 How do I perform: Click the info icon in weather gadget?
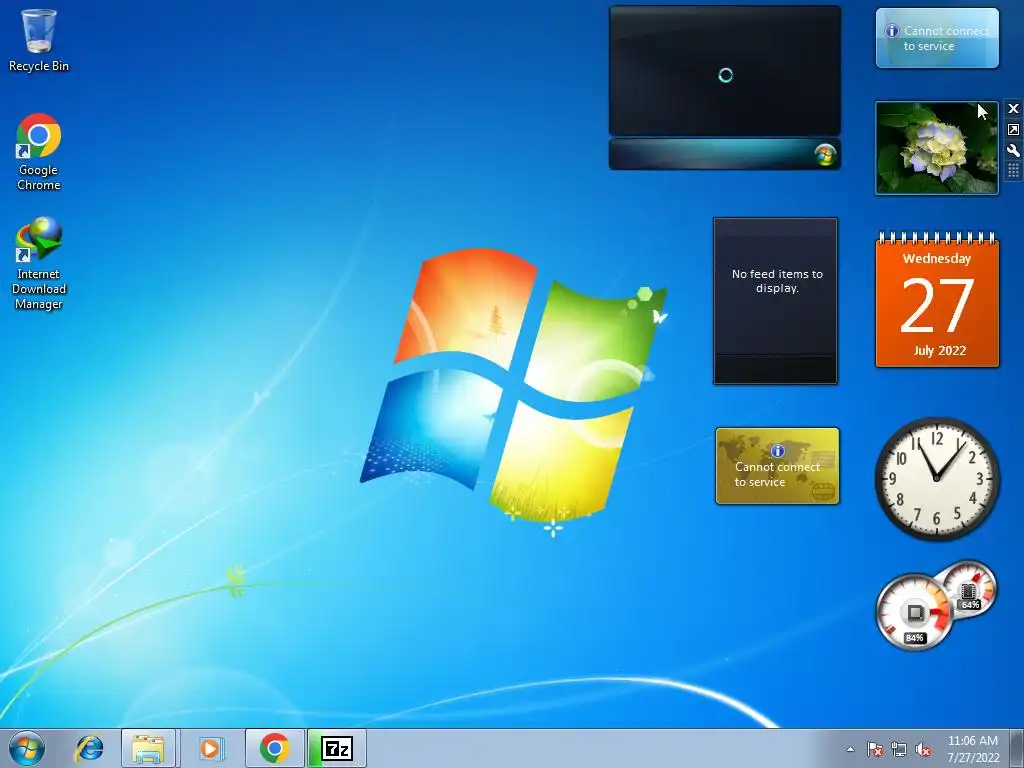click(x=891, y=31)
